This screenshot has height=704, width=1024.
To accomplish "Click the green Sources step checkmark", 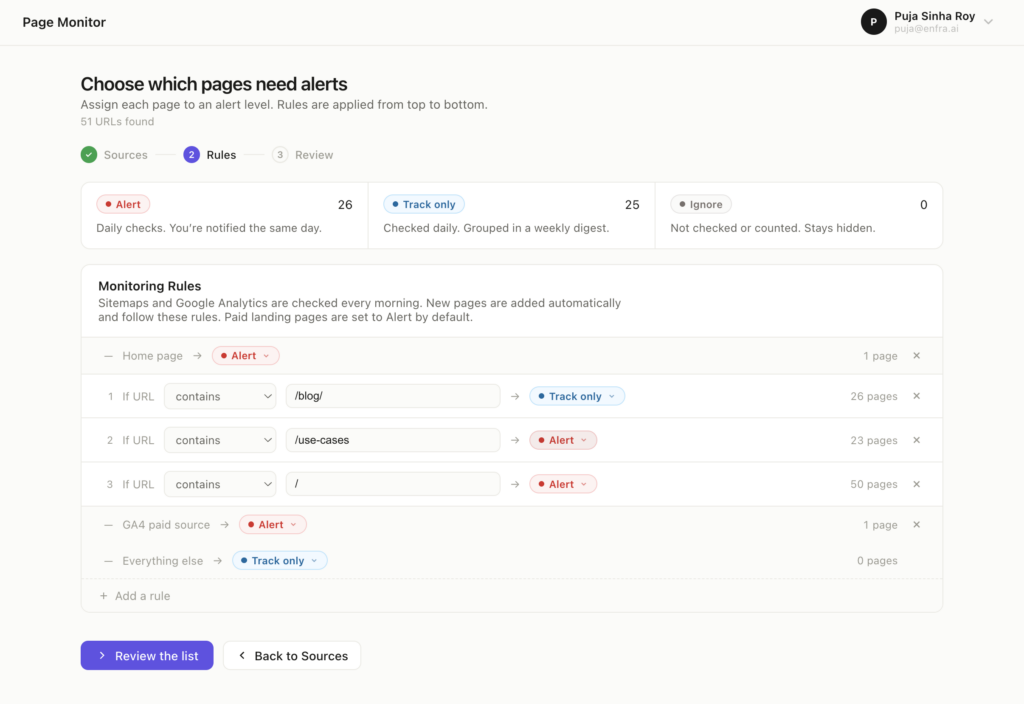I will click(x=89, y=155).
